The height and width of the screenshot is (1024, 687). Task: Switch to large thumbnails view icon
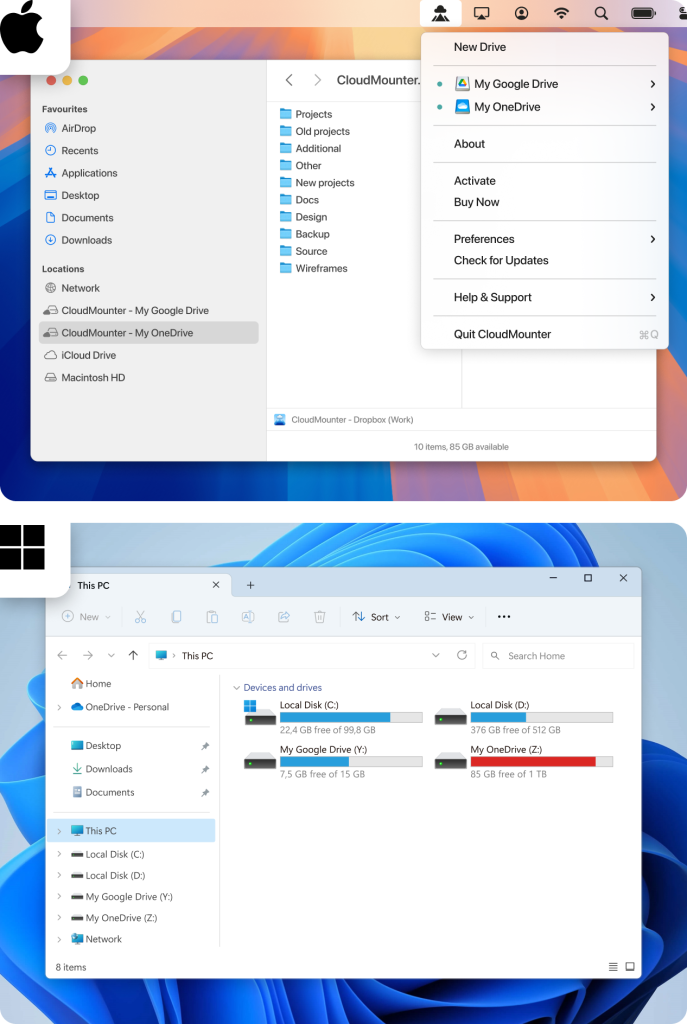point(630,967)
